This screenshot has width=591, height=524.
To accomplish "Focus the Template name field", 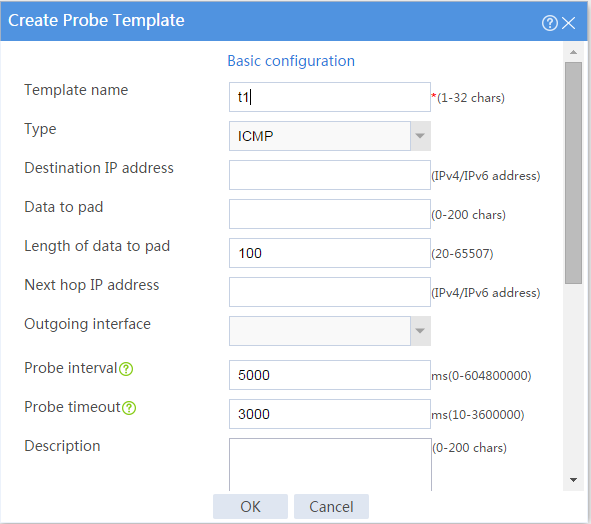I will [x=330, y=97].
